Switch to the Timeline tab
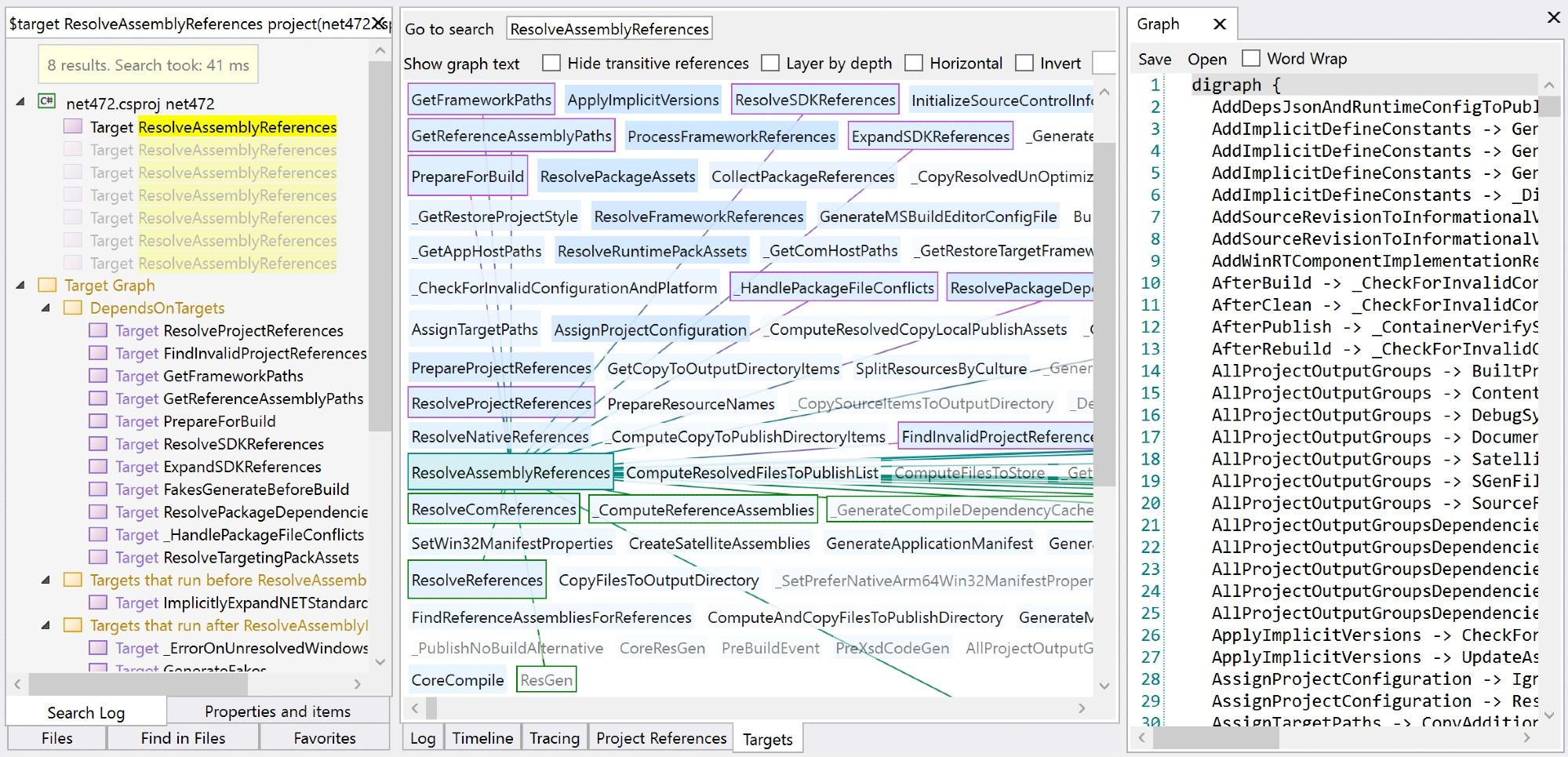1568x757 pixels. click(x=482, y=738)
